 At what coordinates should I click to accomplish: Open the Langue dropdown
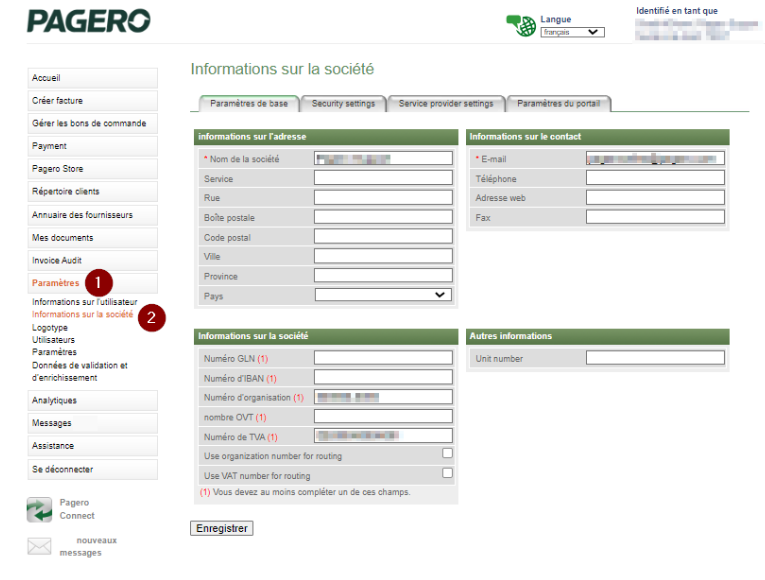pos(572,32)
